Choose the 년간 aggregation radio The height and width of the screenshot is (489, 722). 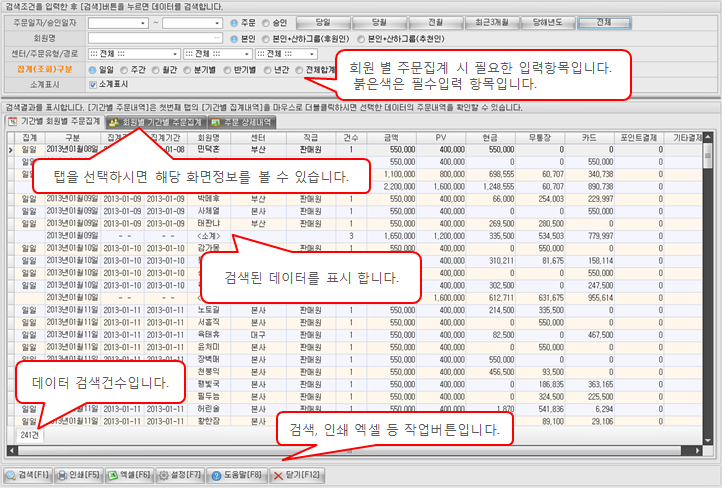click(268, 70)
